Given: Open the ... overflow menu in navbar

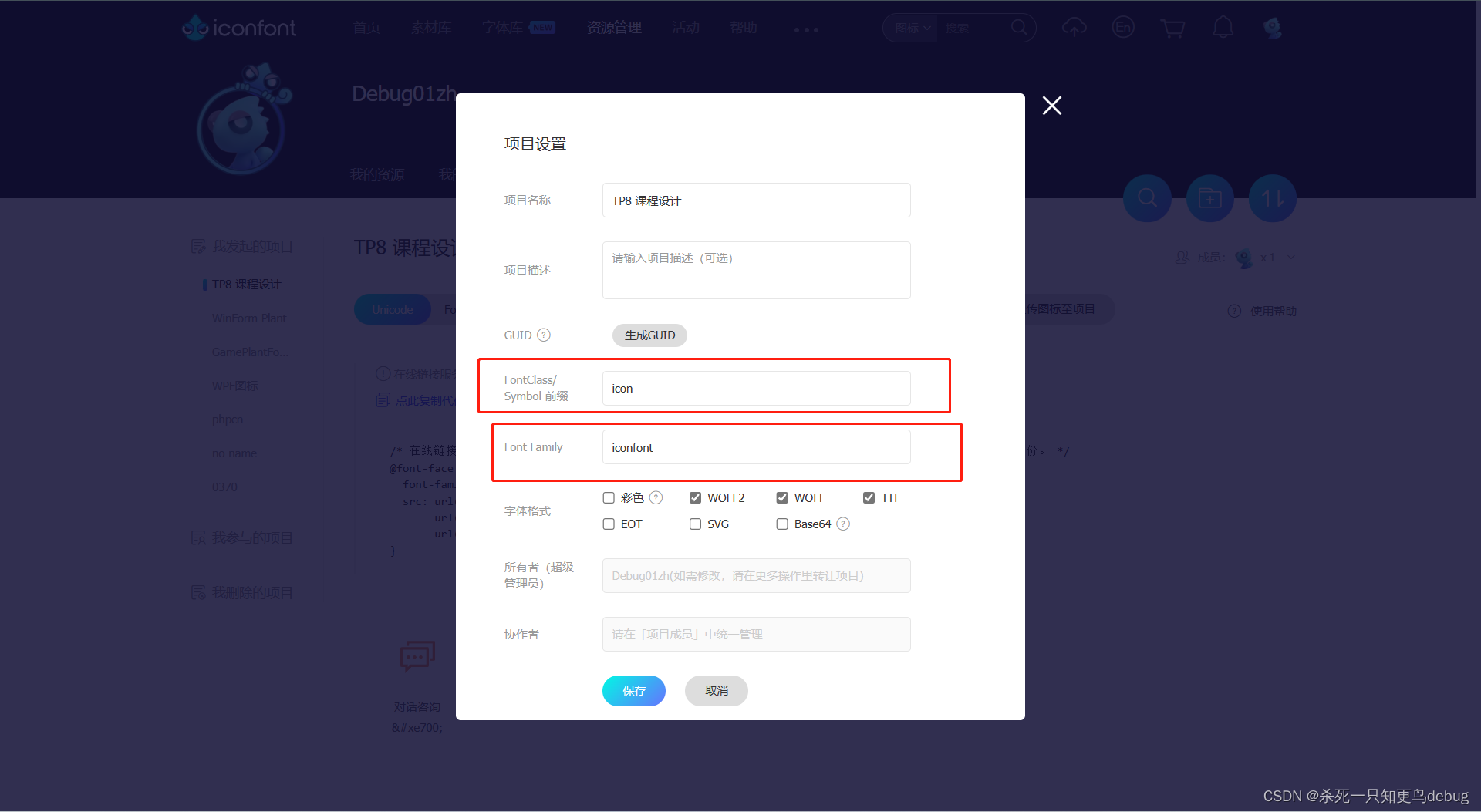Looking at the screenshot, I should click(x=806, y=30).
